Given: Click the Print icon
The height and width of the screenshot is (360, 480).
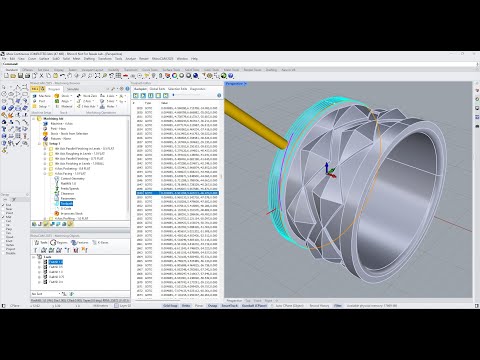Looking at the screenshot, I should tap(27, 76).
